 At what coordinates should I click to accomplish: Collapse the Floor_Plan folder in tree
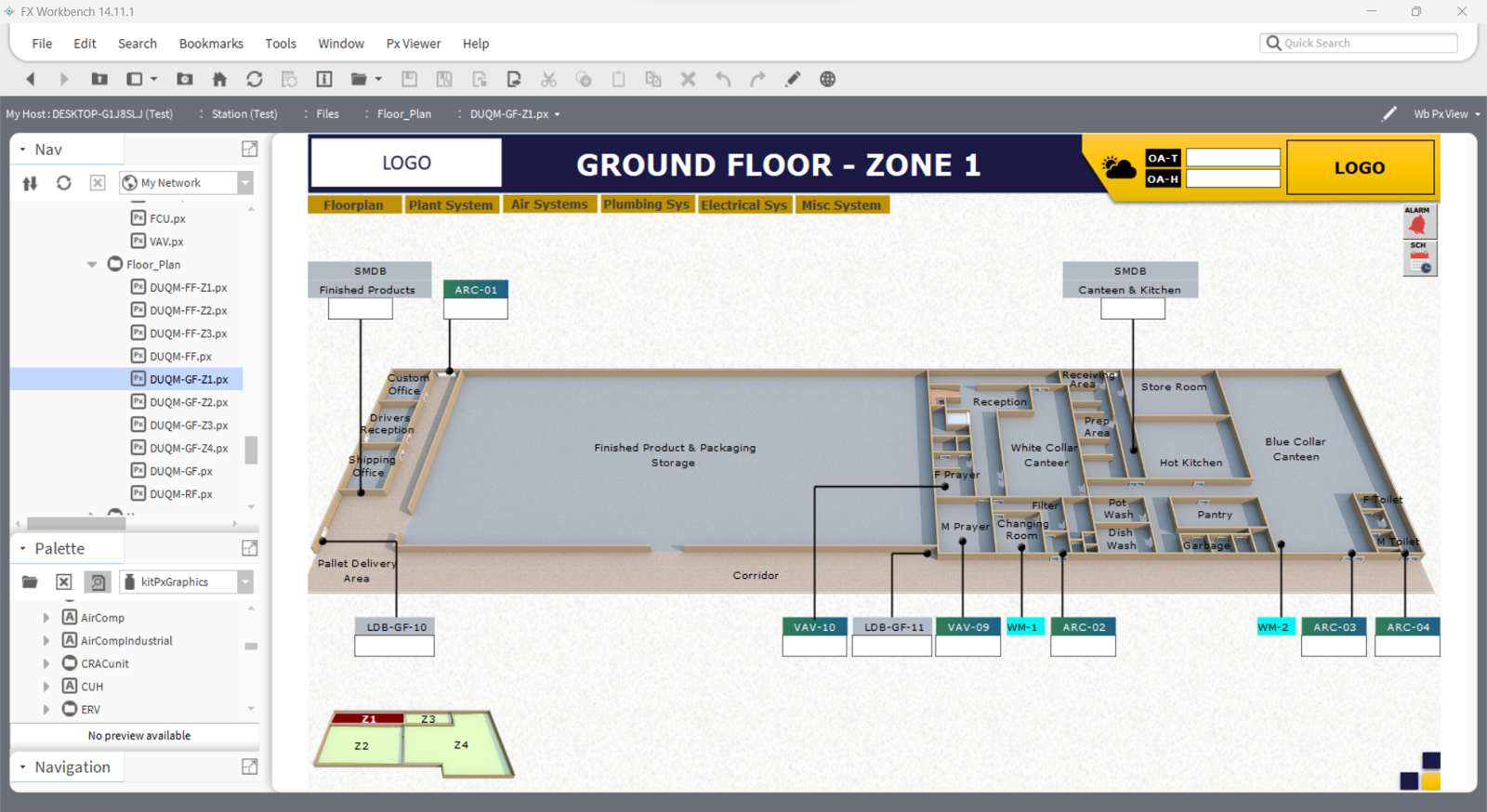tap(92, 265)
